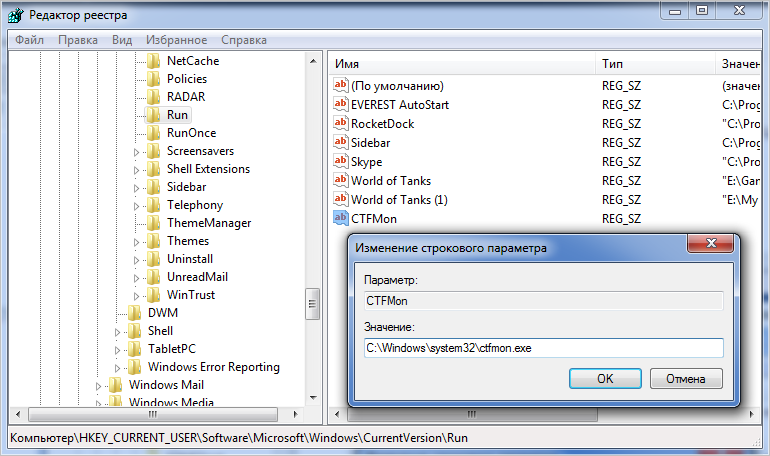Click the Uninstall folder icon

pos(154,259)
